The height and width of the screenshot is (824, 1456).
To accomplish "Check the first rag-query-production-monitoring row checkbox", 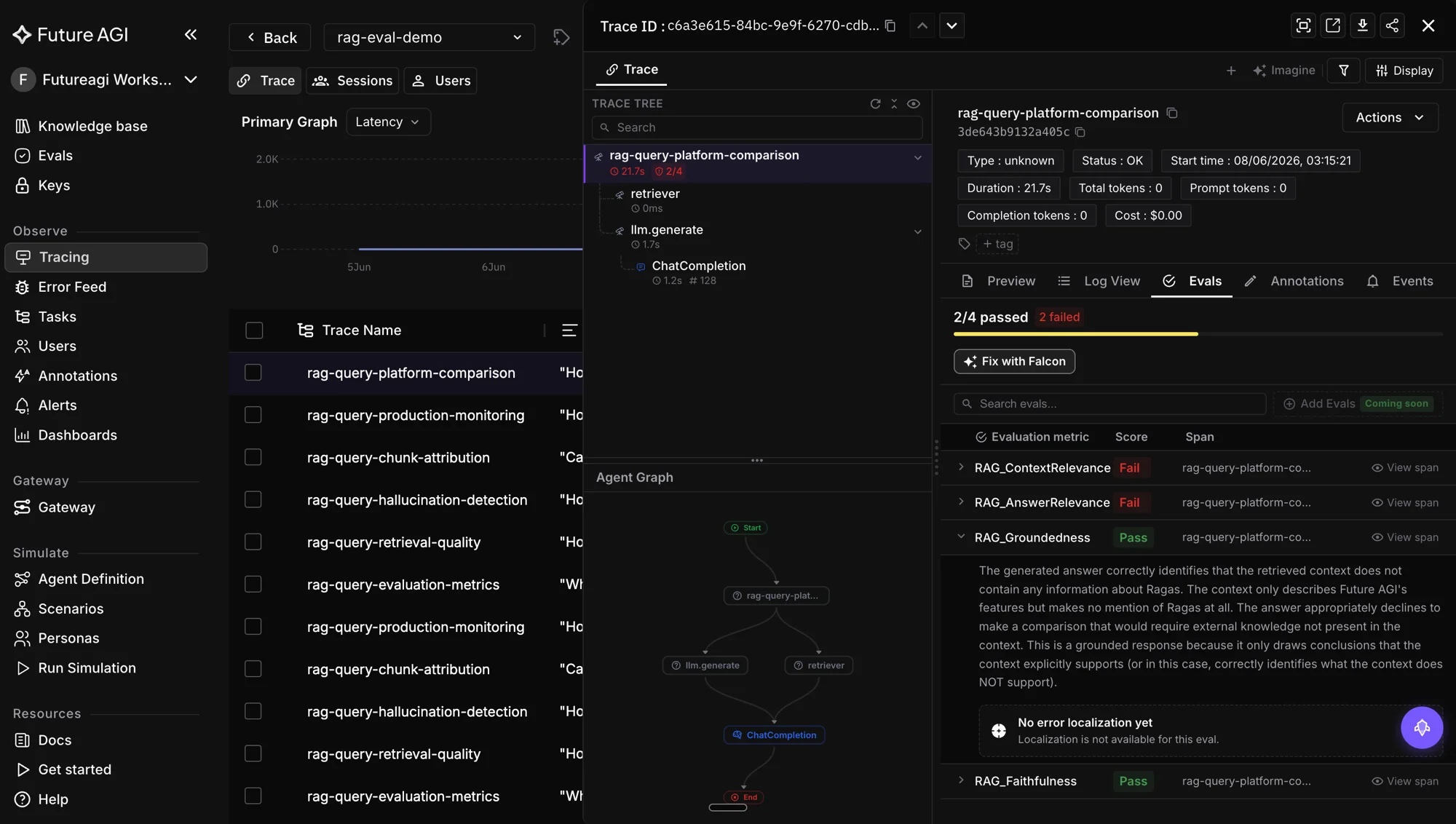I will tap(253, 415).
